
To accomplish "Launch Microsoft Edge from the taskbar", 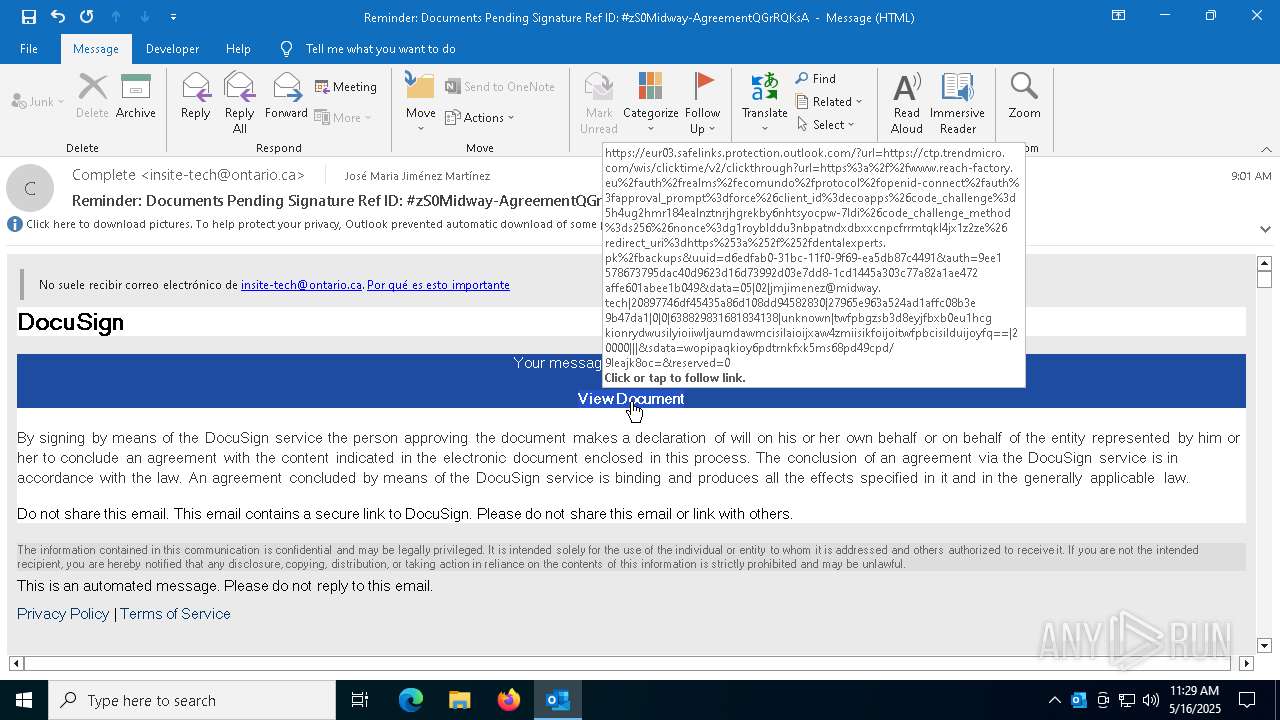I will [x=411, y=700].
